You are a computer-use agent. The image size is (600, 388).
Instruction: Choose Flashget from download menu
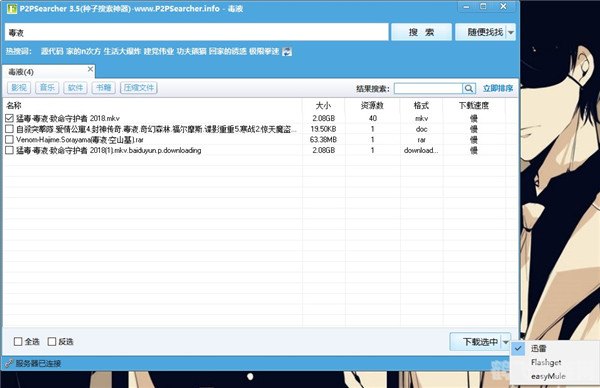coord(546,362)
